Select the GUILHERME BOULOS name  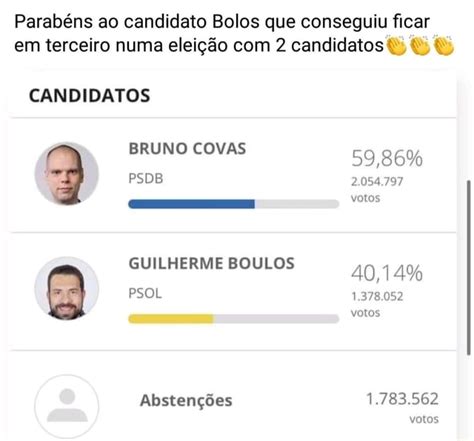coord(212,263)
